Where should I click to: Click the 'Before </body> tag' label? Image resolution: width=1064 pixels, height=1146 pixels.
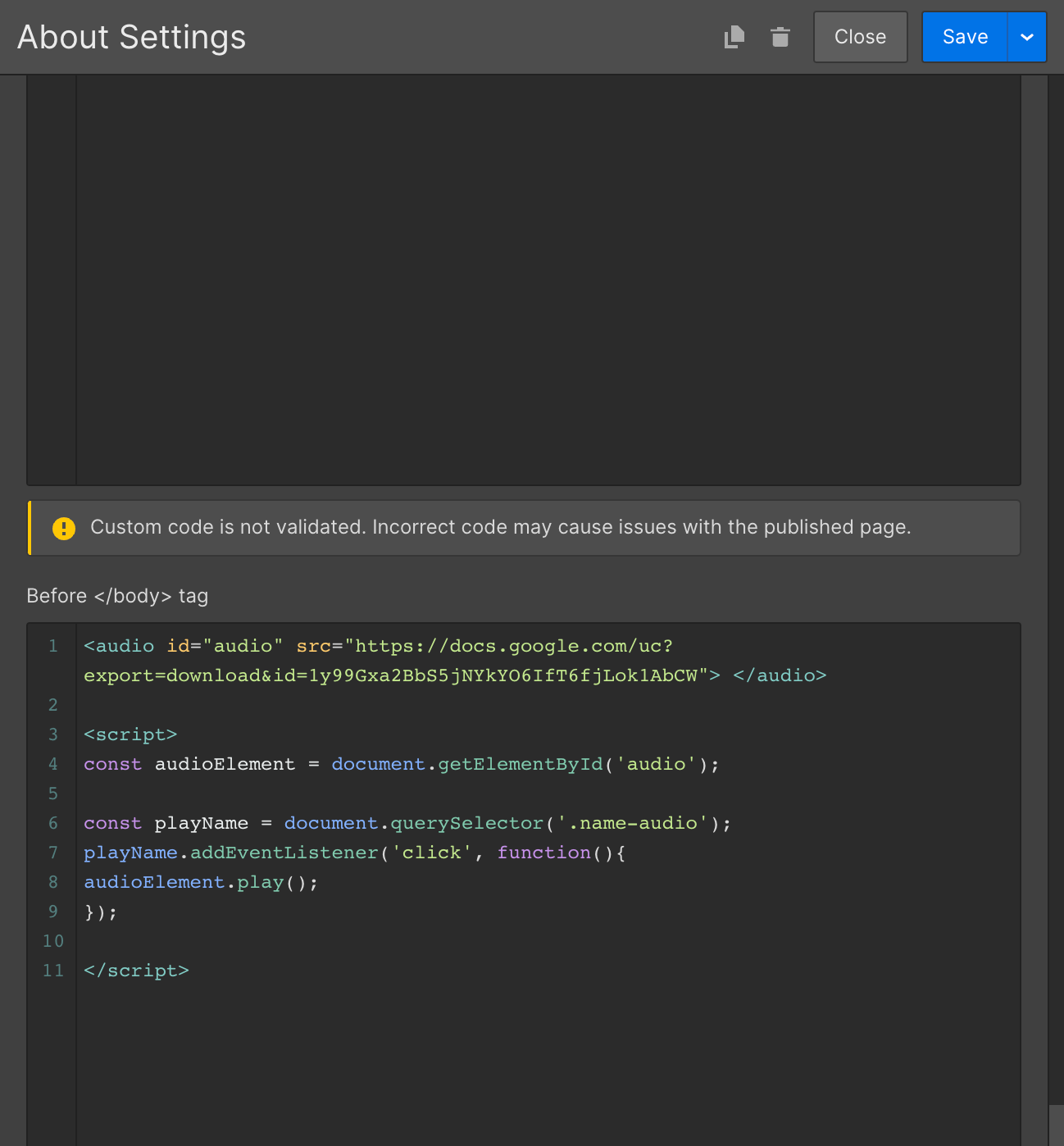tap(117, 596)
